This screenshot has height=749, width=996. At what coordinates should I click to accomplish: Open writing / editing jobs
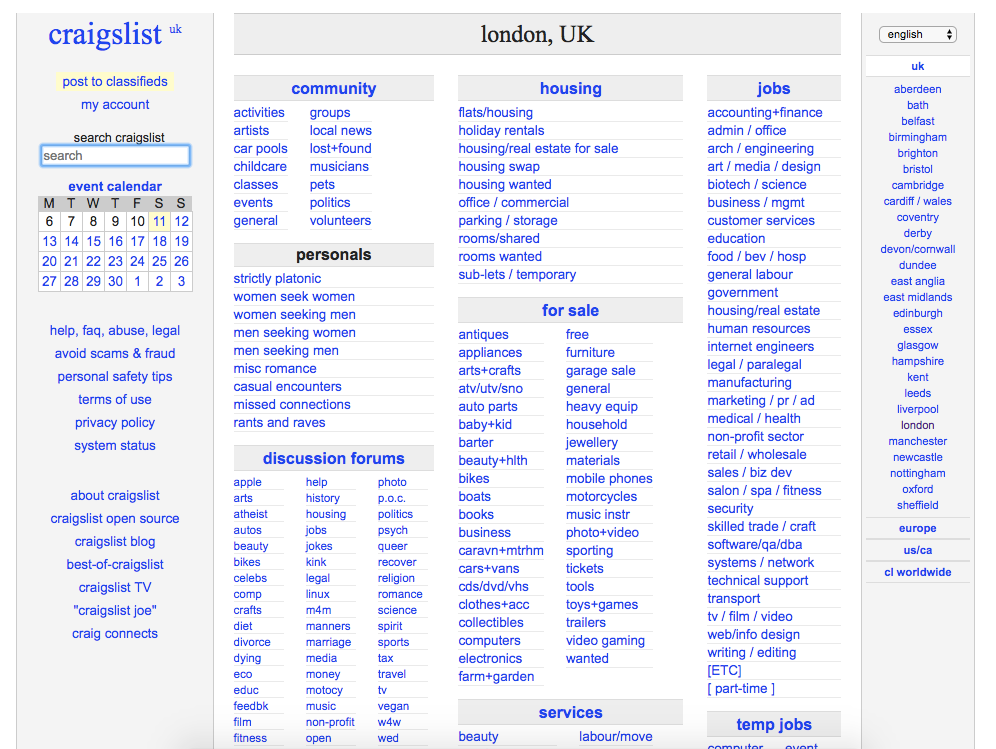(751, 652)
